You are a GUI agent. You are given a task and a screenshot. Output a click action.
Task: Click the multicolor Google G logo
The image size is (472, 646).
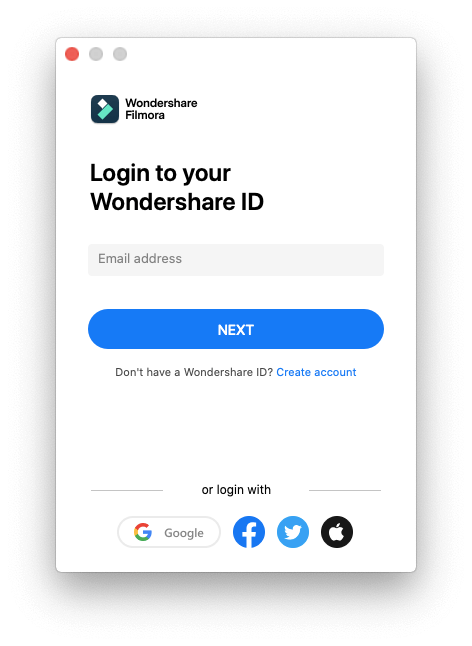point(143,532)
